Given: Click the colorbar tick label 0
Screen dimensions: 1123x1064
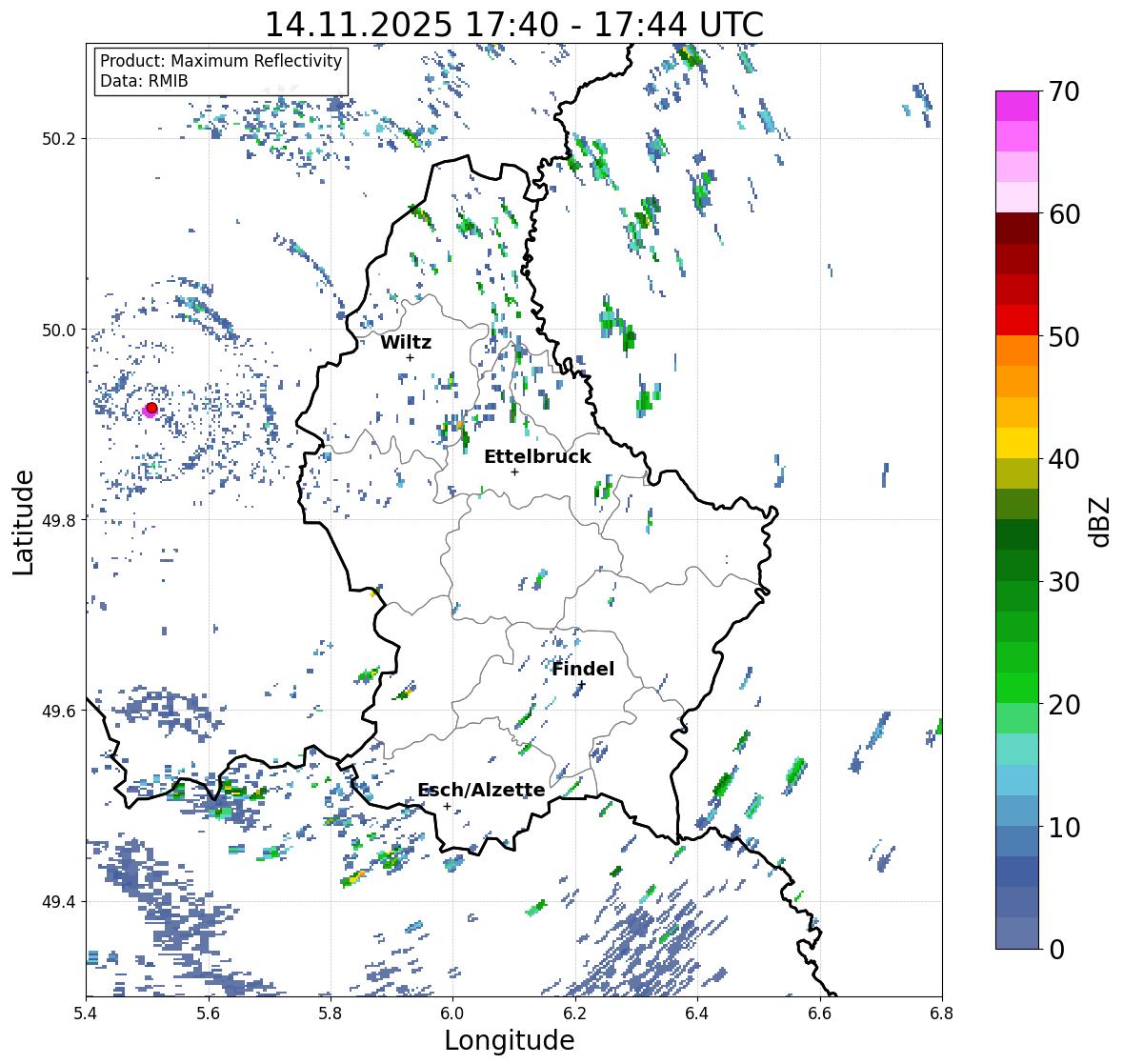Looking at the screenshot, I should click(x=1056, y=950).
